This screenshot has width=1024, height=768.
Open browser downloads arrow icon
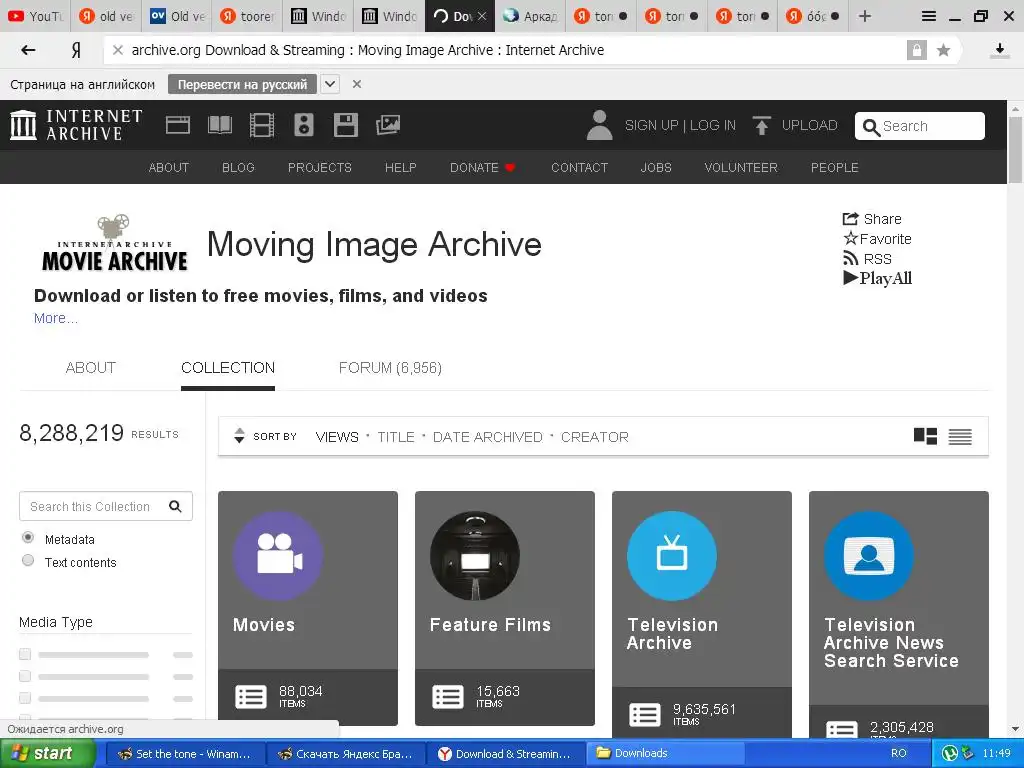pyautogui.click(x=999, y=50)
